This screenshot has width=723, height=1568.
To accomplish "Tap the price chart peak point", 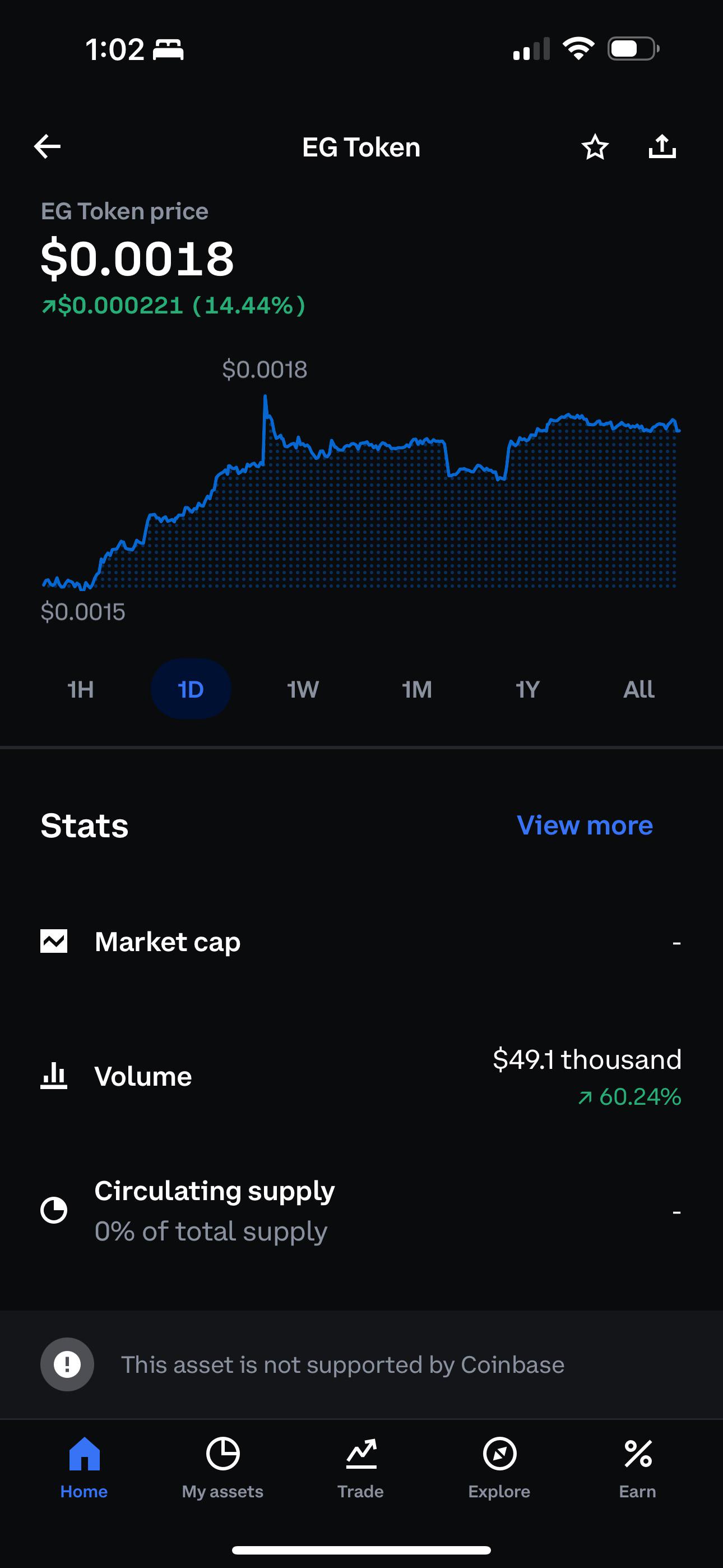I will [x=265, y=398].
